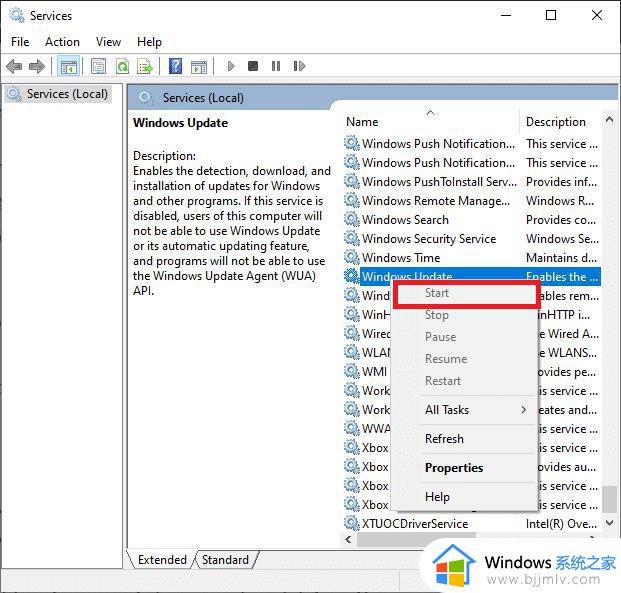Click the Properties sheet toolbar icon
The width and height of the screenshot is (621, 593).
[98, 66]
